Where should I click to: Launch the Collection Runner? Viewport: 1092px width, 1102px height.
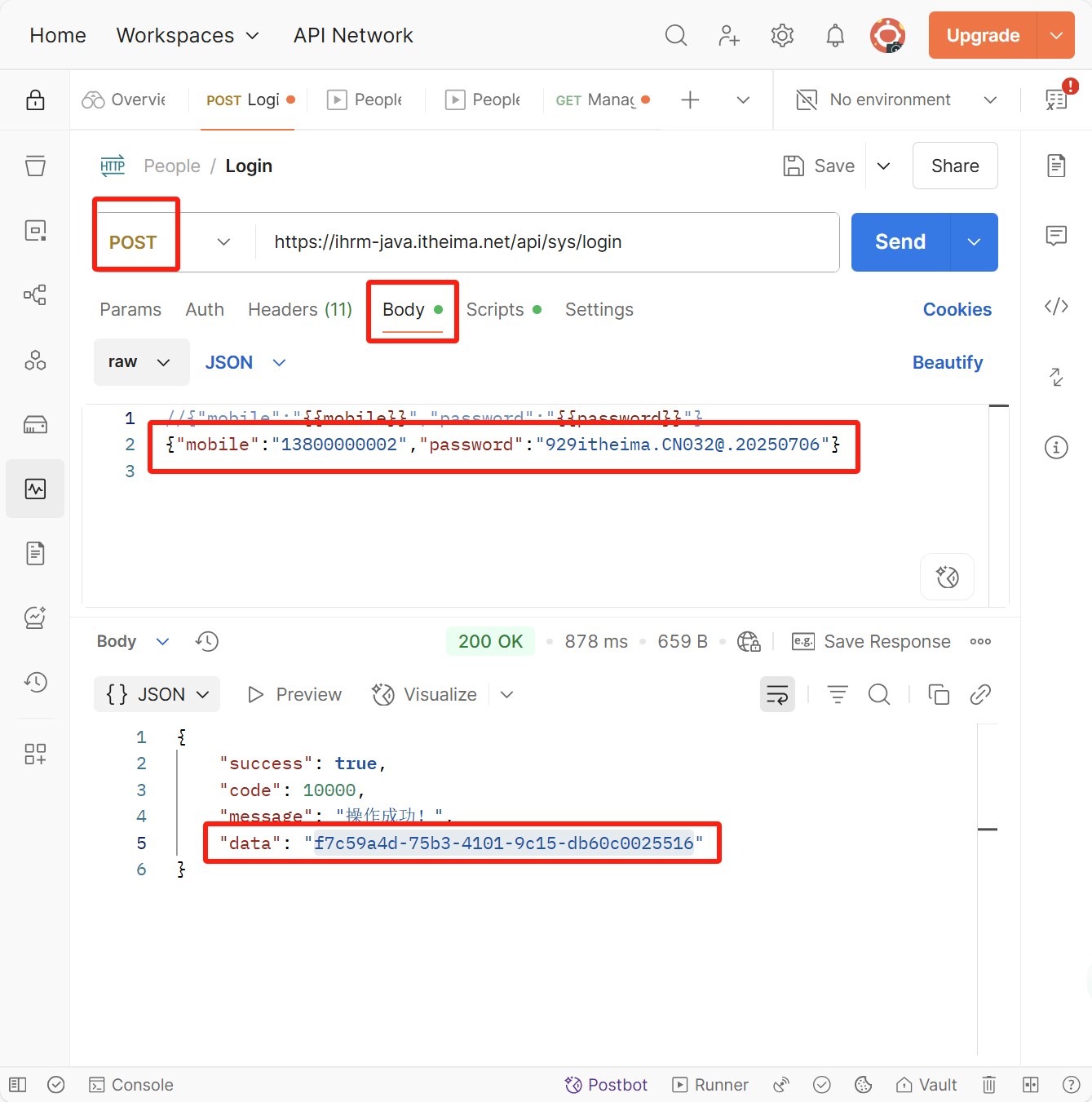[x=710, y=1084]
